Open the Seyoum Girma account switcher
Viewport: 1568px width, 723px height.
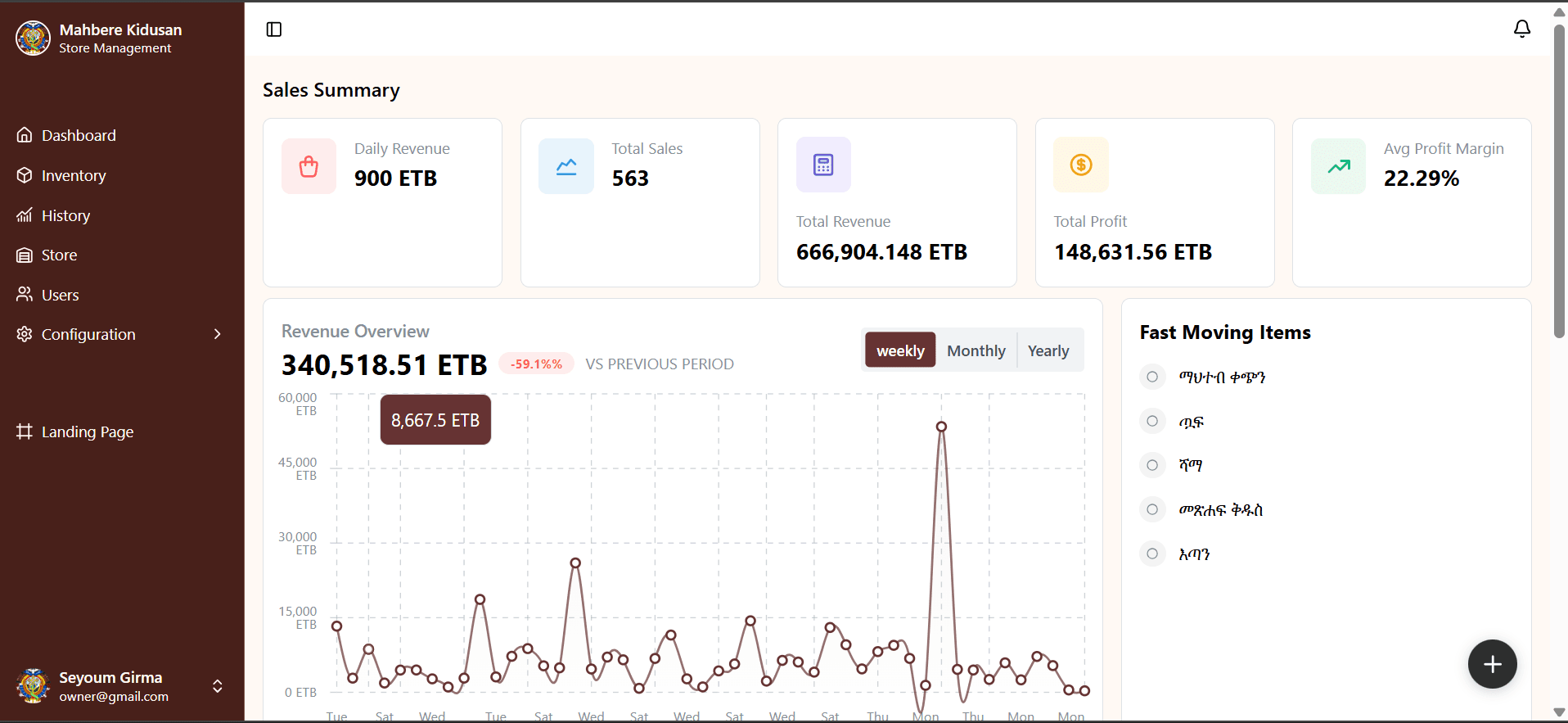click(x=217, y=686)
